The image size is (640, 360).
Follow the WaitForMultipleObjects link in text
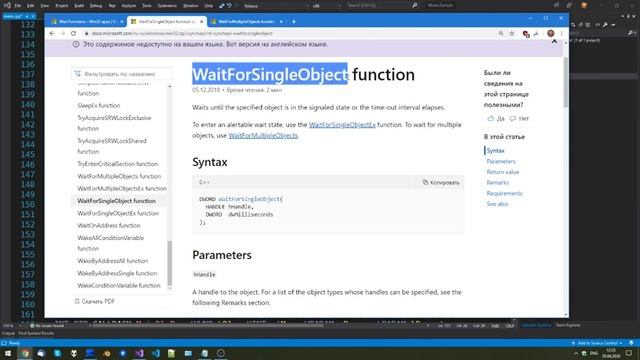pyautogui.click(x=263, y=135)
